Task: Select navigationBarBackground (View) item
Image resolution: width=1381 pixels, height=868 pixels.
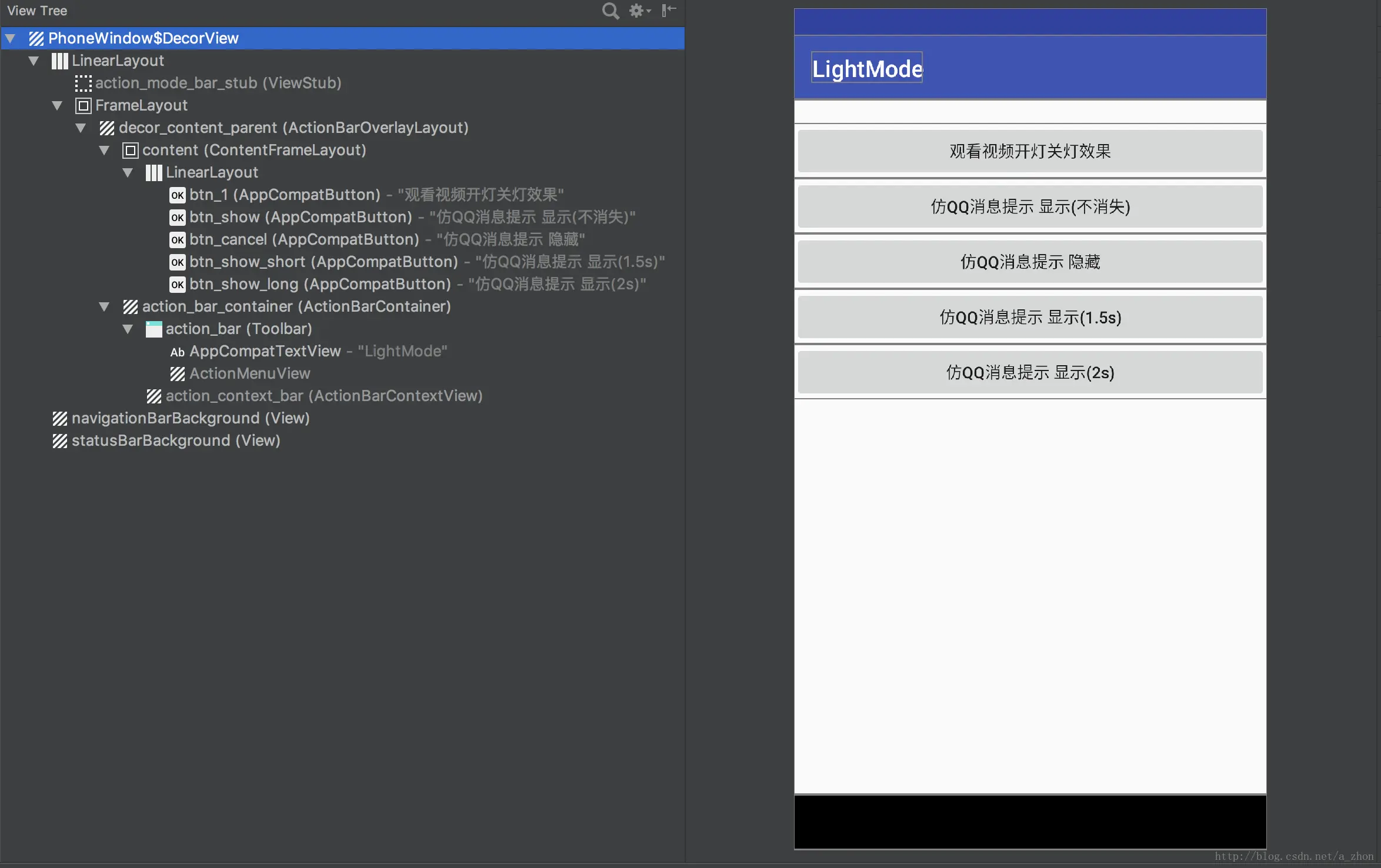Action: point(190,419)
